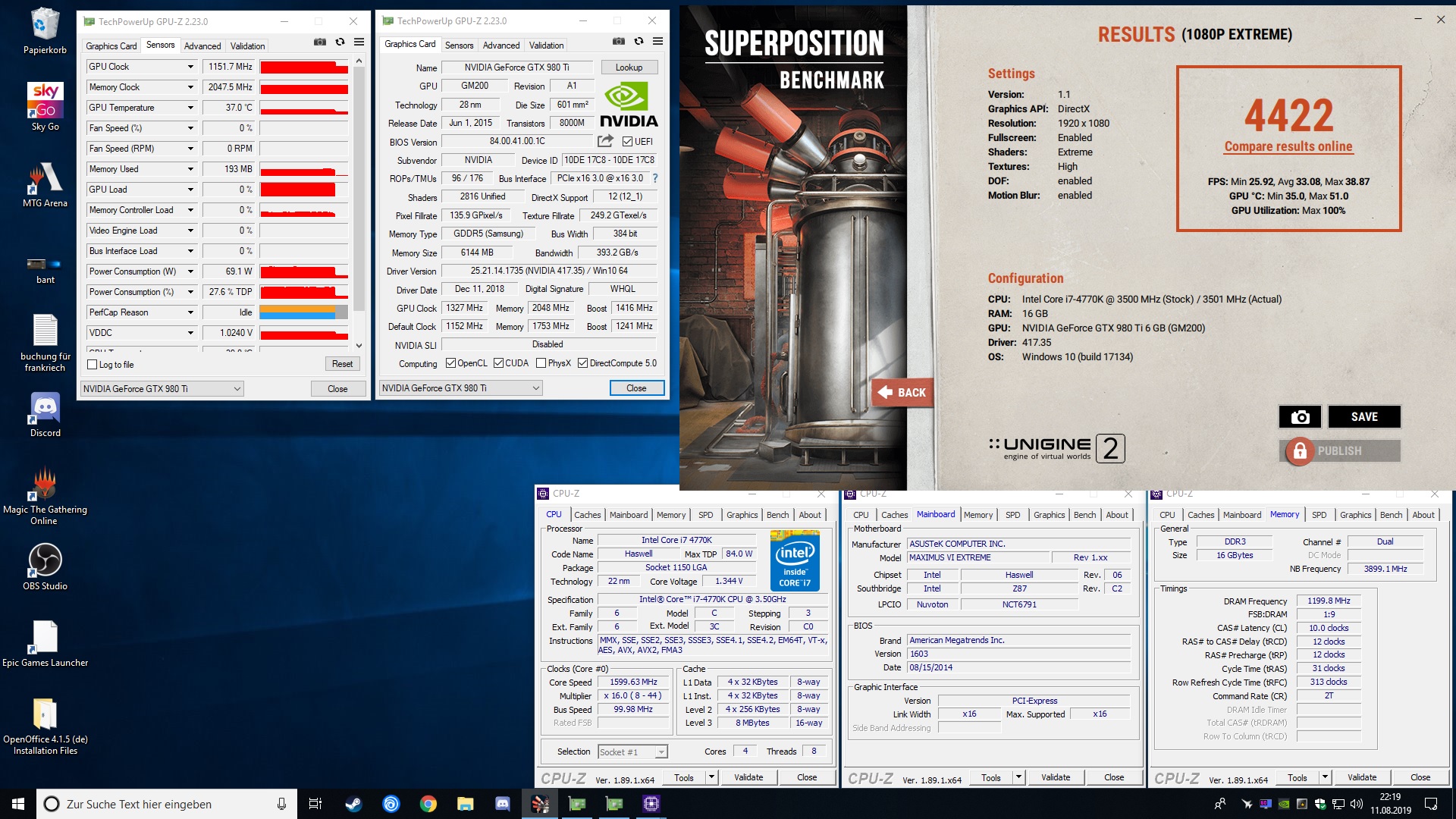Image resolution: width=1456 pixels, height=819 pixels.
Task: Open OpenOffice Installation Files folder
Action: pyautogui.click(x=45, y=726)
